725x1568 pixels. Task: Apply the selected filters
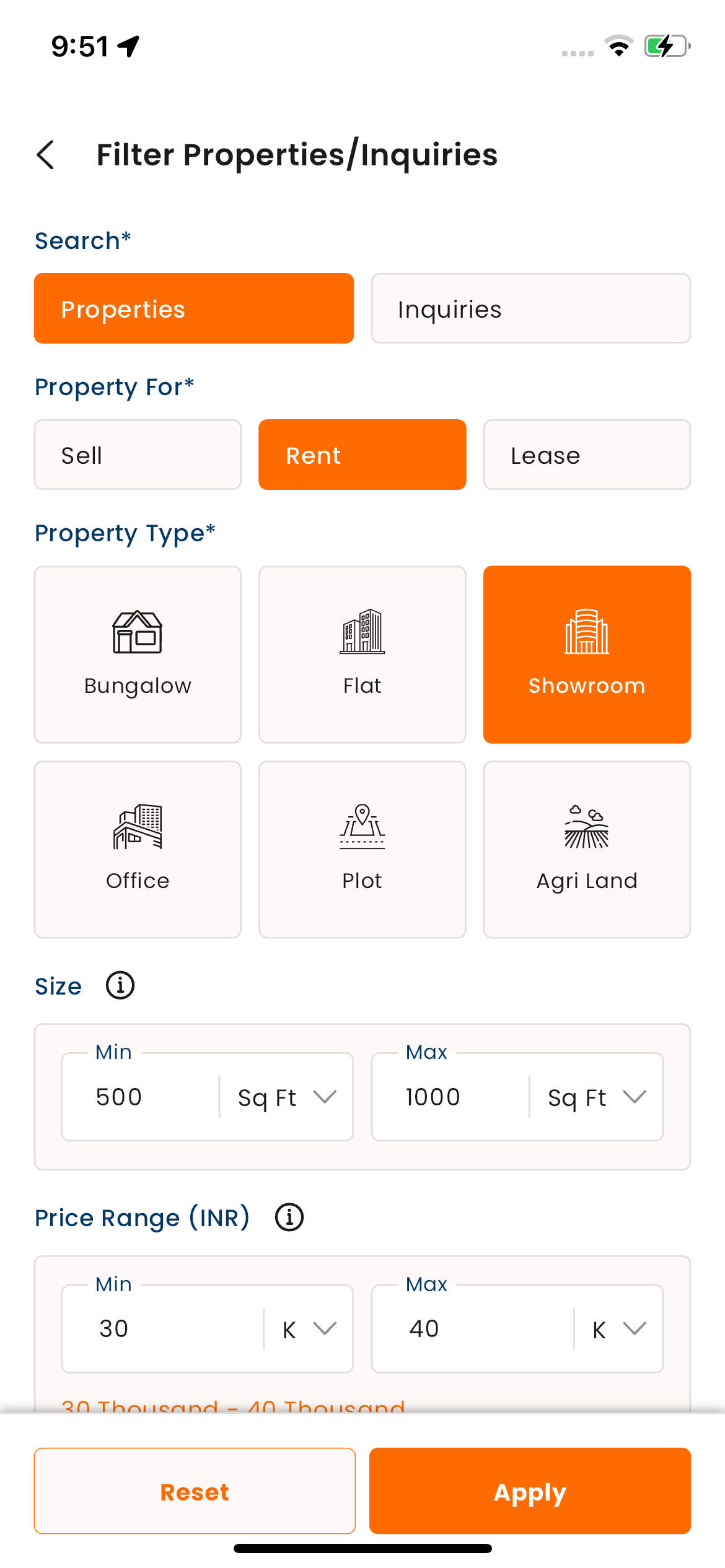[x=530, y=1491]
